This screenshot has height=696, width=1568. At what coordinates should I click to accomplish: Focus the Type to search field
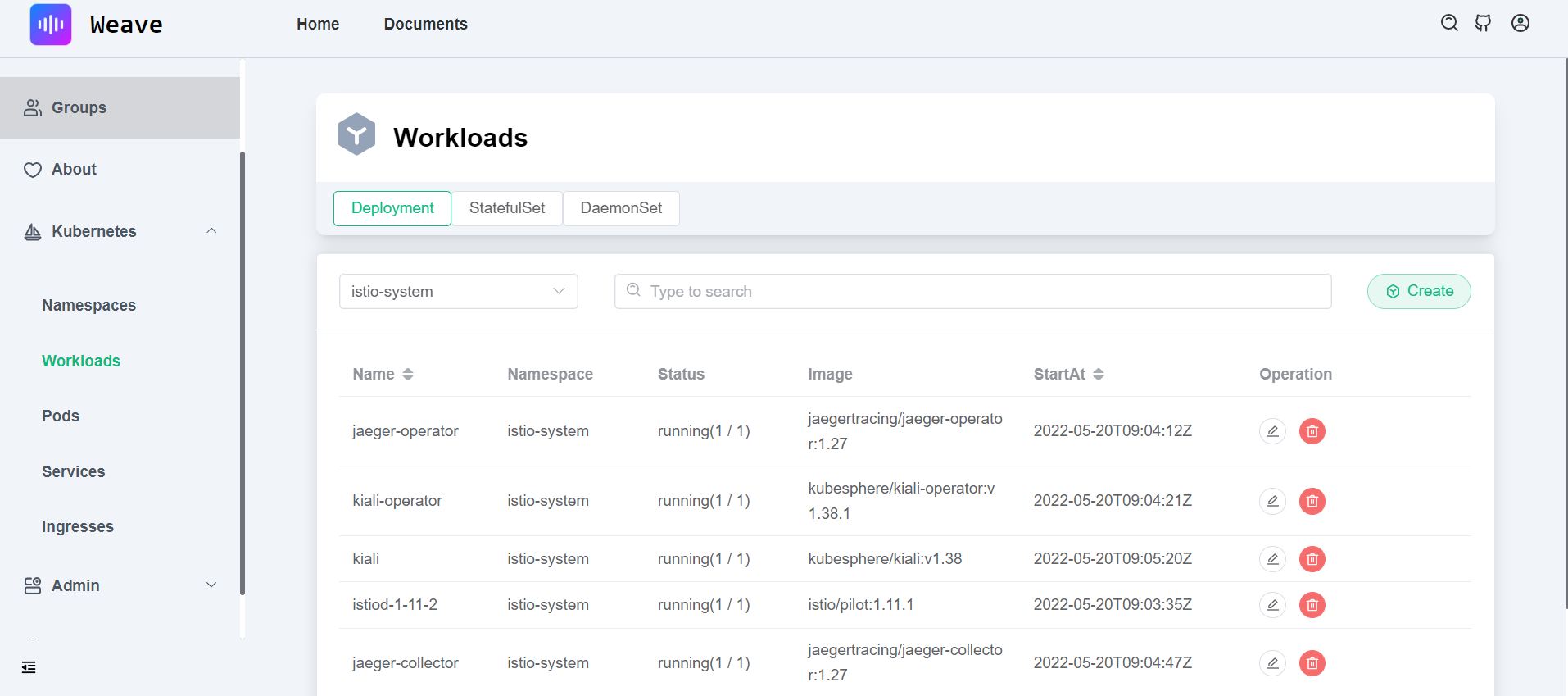click(x=972, y=291)
